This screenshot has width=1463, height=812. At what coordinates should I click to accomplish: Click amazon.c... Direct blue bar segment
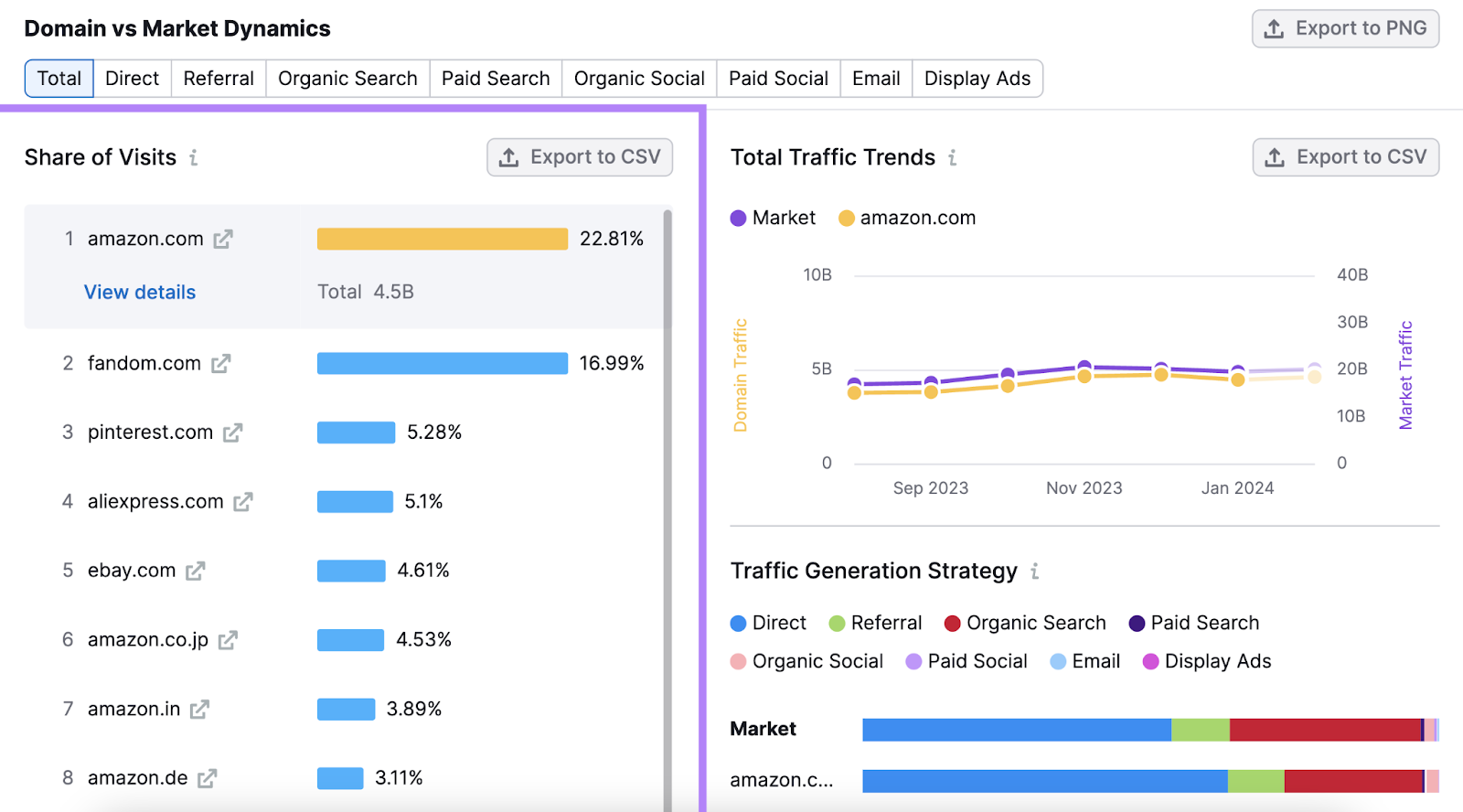(1045, 781)
